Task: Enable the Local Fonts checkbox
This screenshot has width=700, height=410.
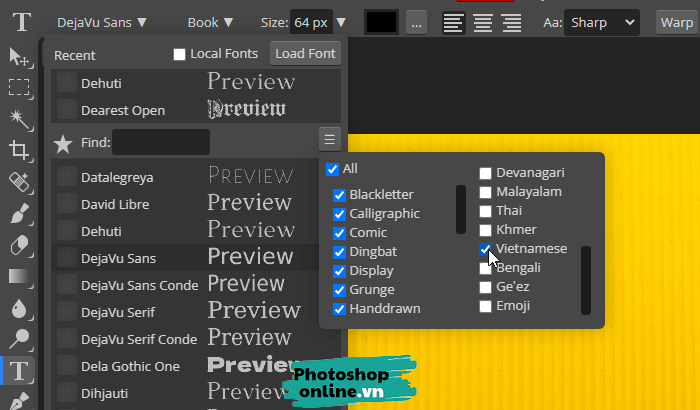Action: point(180,54)
